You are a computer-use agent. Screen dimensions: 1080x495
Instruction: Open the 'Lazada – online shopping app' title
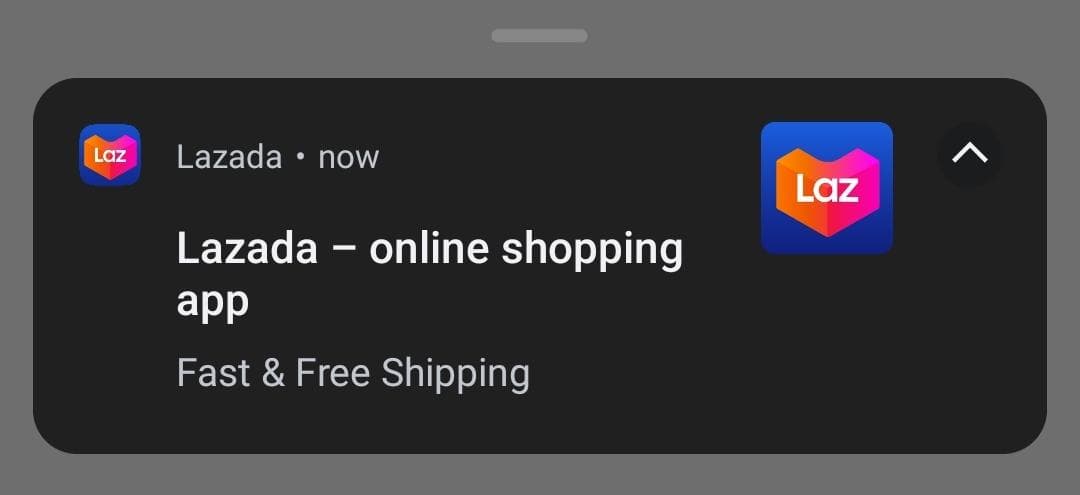point(430,273)
